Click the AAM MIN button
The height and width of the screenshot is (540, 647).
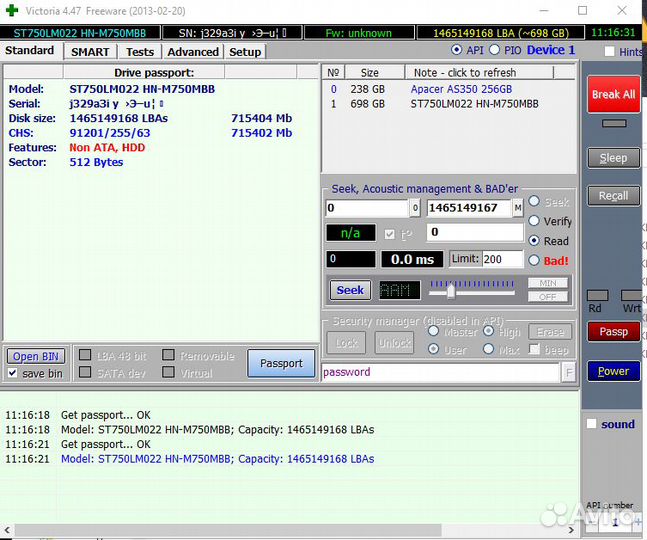point(548,283)
